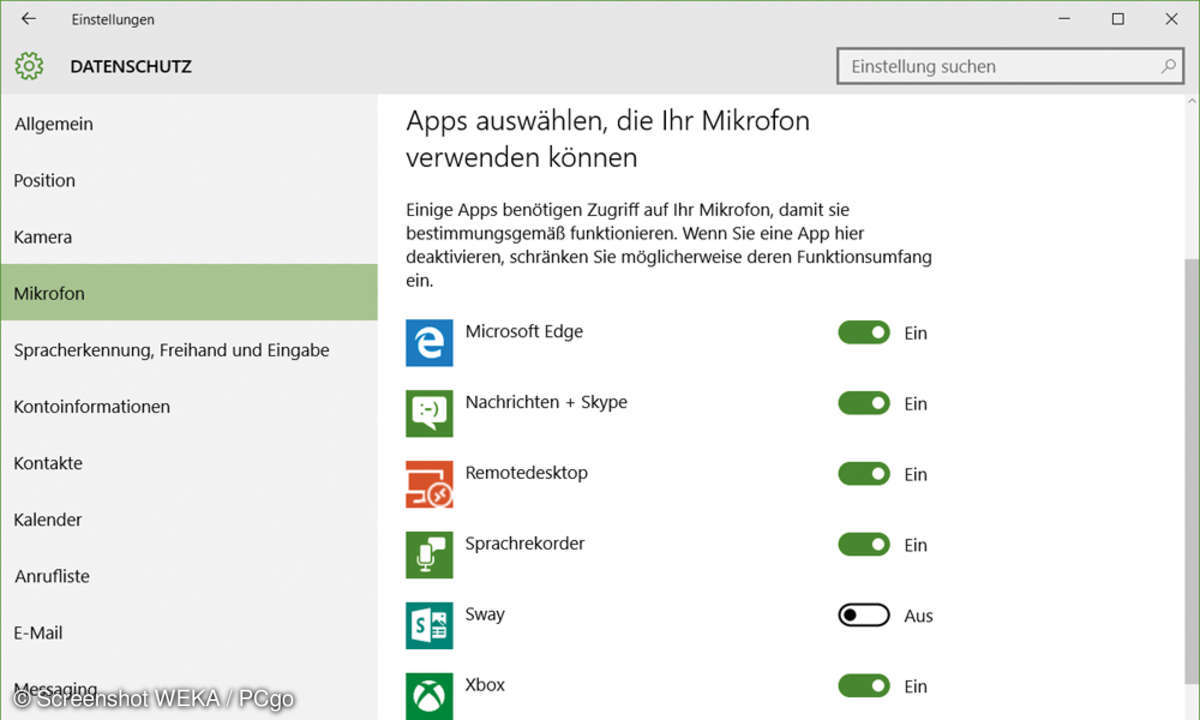Go to Kontoinformationen settings

(189, 406)
